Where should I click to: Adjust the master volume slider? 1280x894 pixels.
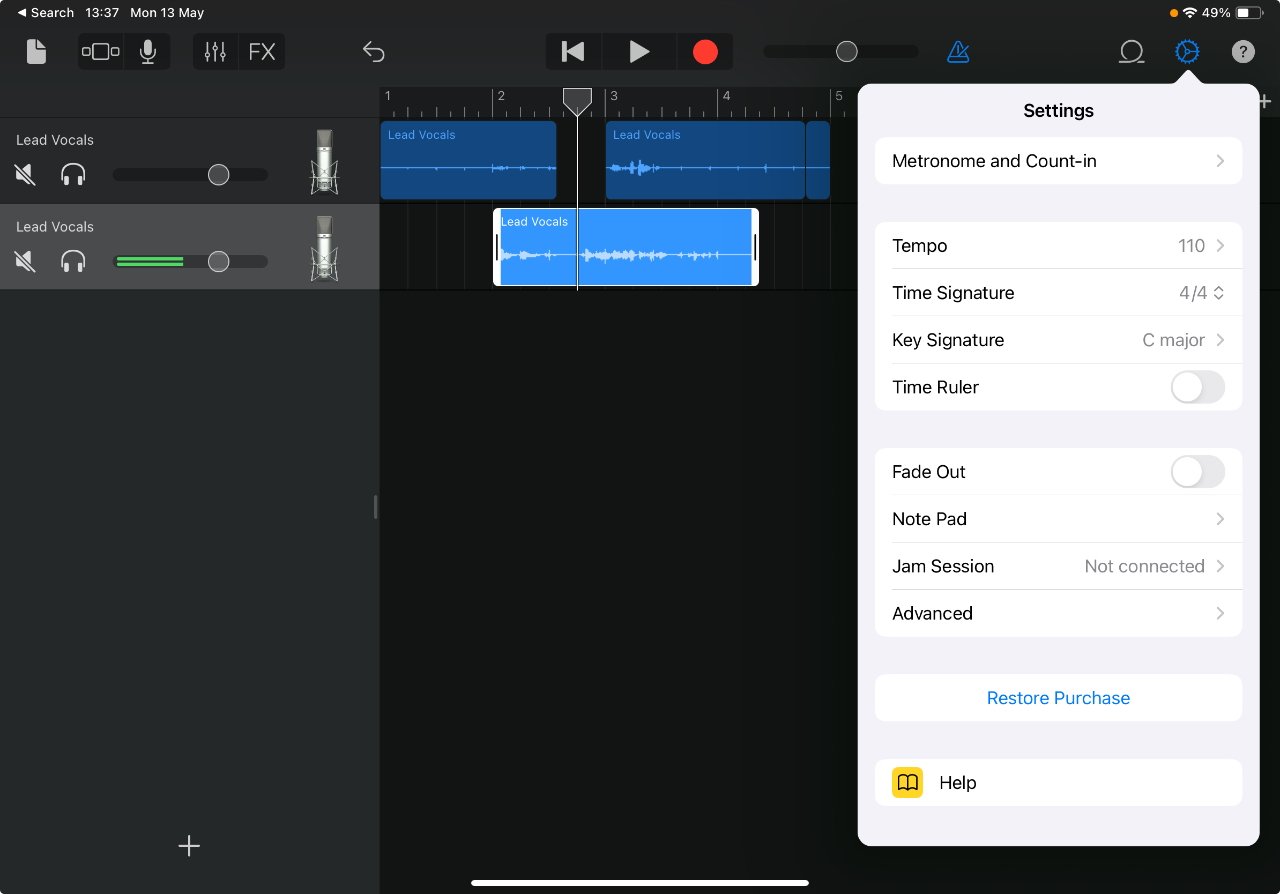point(845,51)
